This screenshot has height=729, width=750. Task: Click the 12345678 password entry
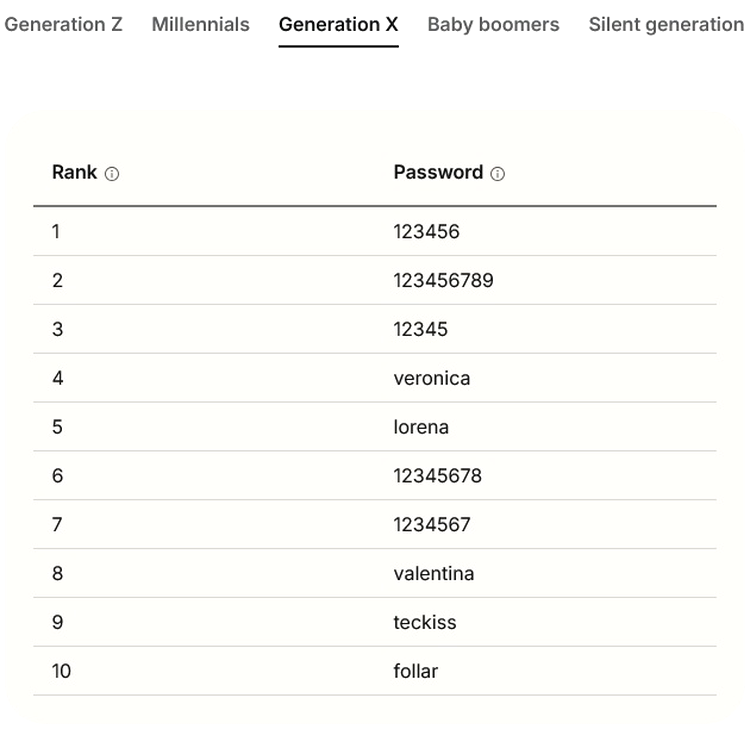(x=437, y=476)
